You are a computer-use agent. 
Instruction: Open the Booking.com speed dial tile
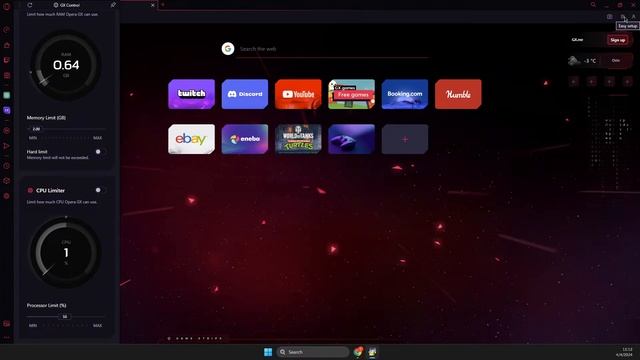coord(405,94)
